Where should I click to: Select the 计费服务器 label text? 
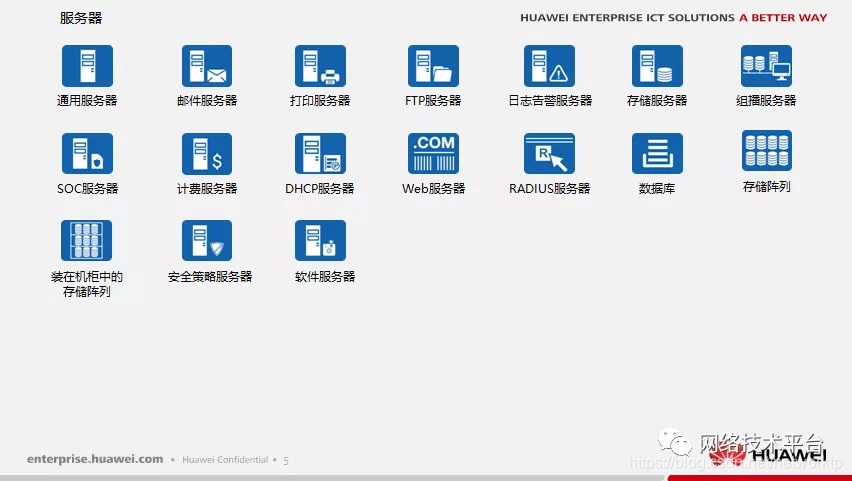[x=207, y=189]
